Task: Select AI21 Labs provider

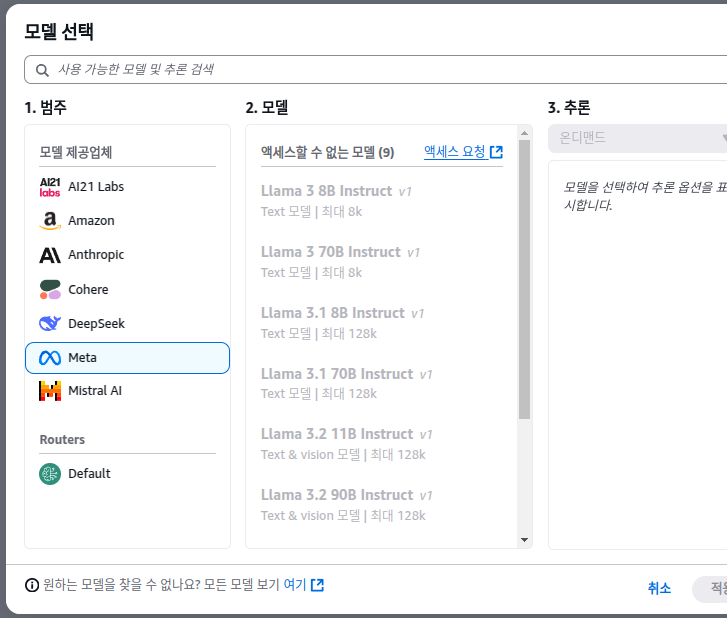Action: click(128, 187)
